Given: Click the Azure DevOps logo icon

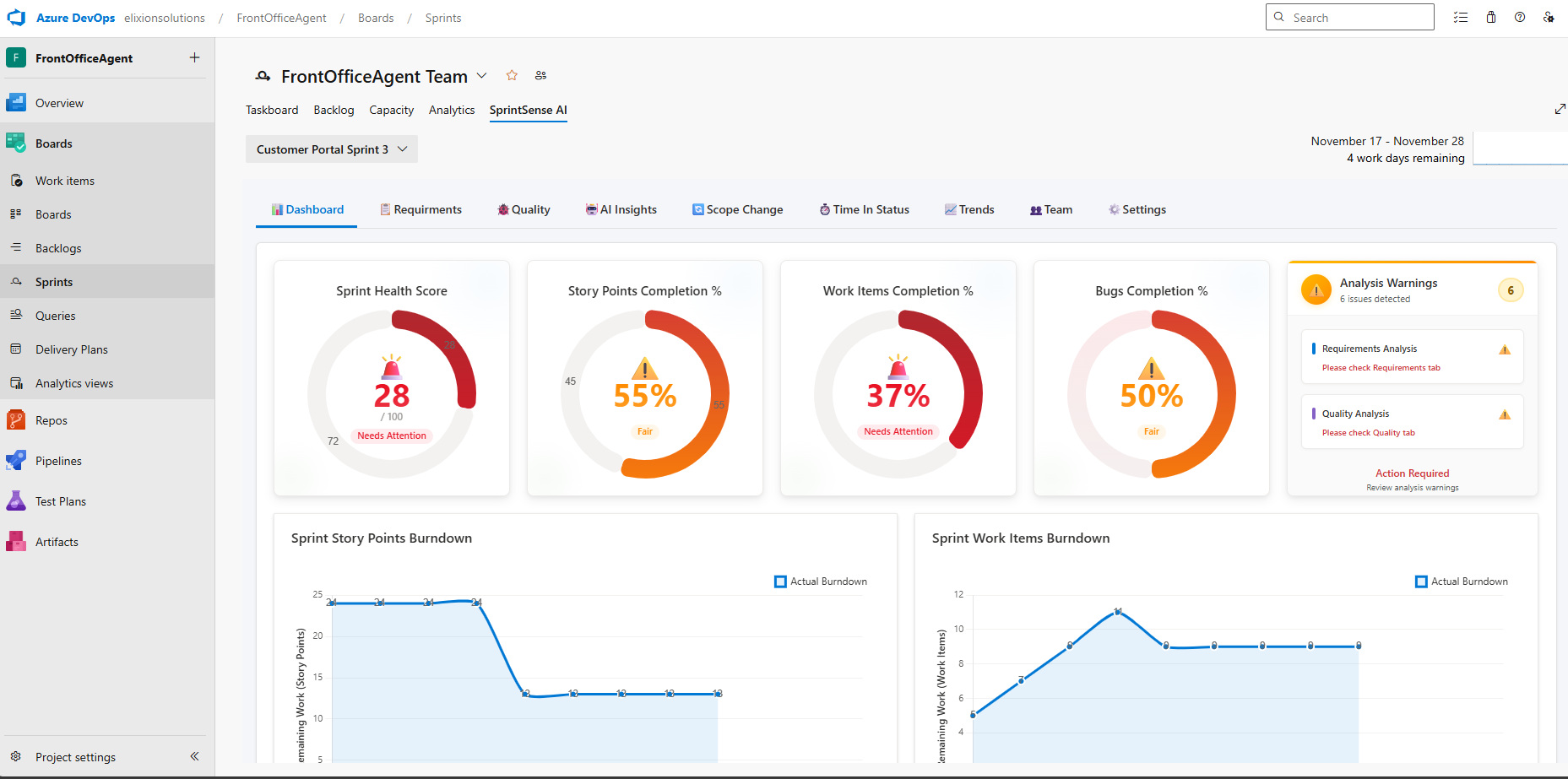Looking at the screenshot, I should [16, 18].
